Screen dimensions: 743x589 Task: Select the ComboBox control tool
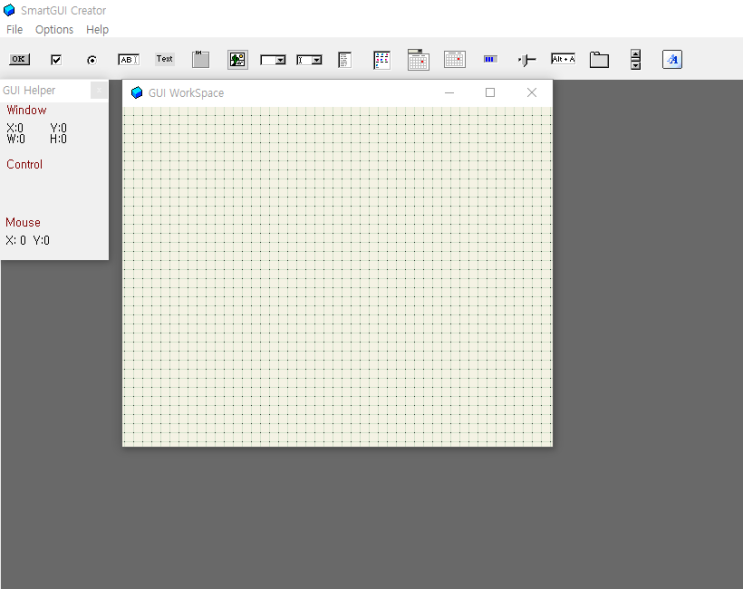pyautogui.click(x=309, y=60)
